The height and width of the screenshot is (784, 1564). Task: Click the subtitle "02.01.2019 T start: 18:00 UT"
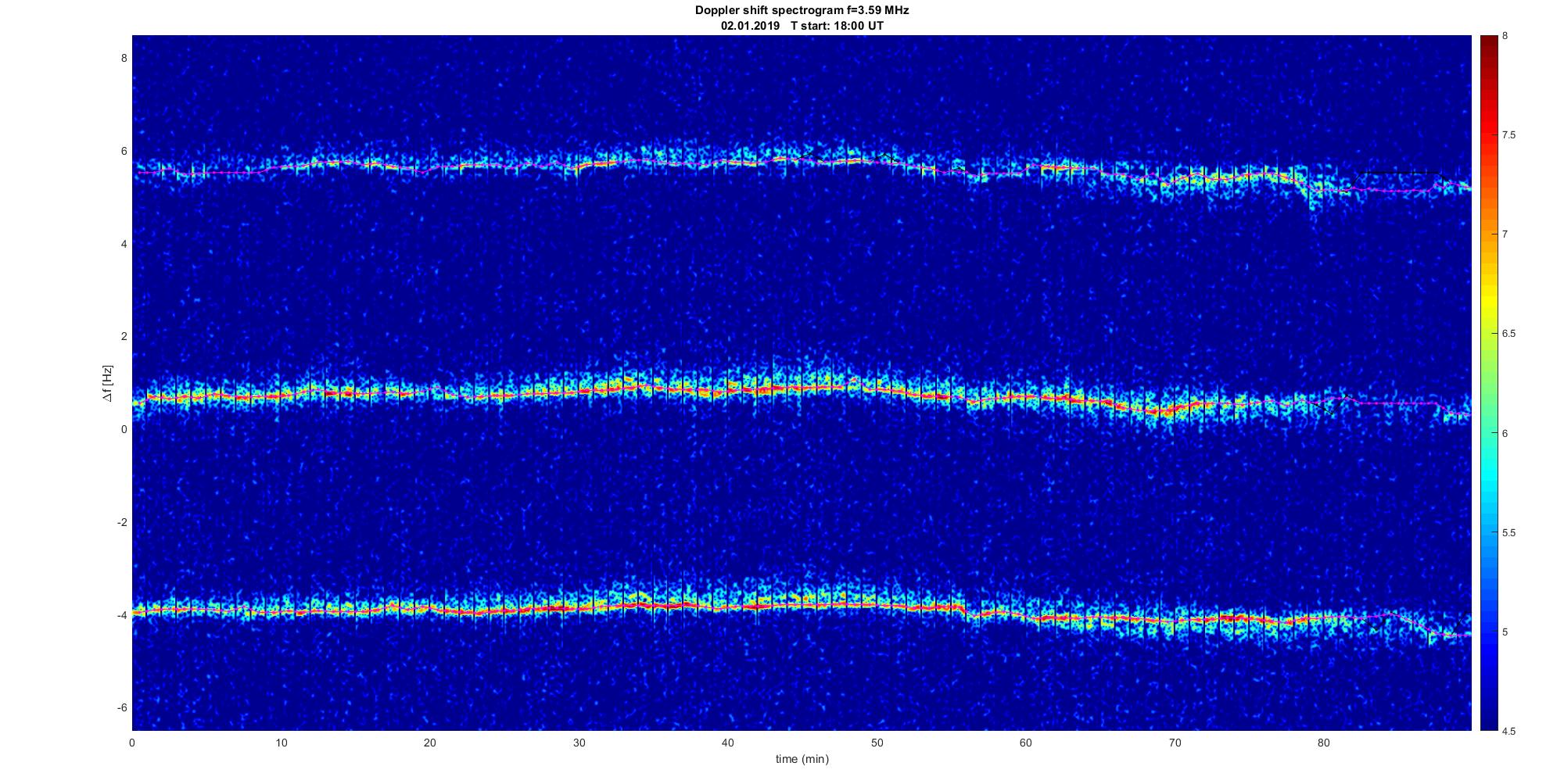click(802, 26)
